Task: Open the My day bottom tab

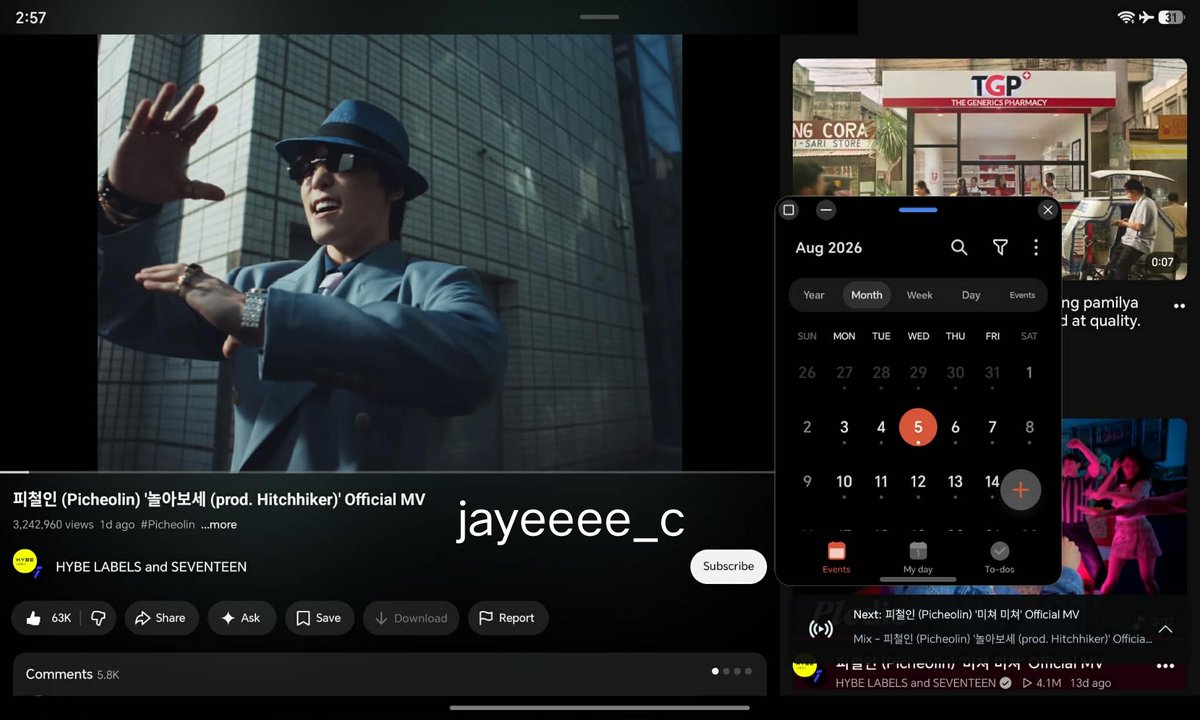Action: click(x=918, y=557)
